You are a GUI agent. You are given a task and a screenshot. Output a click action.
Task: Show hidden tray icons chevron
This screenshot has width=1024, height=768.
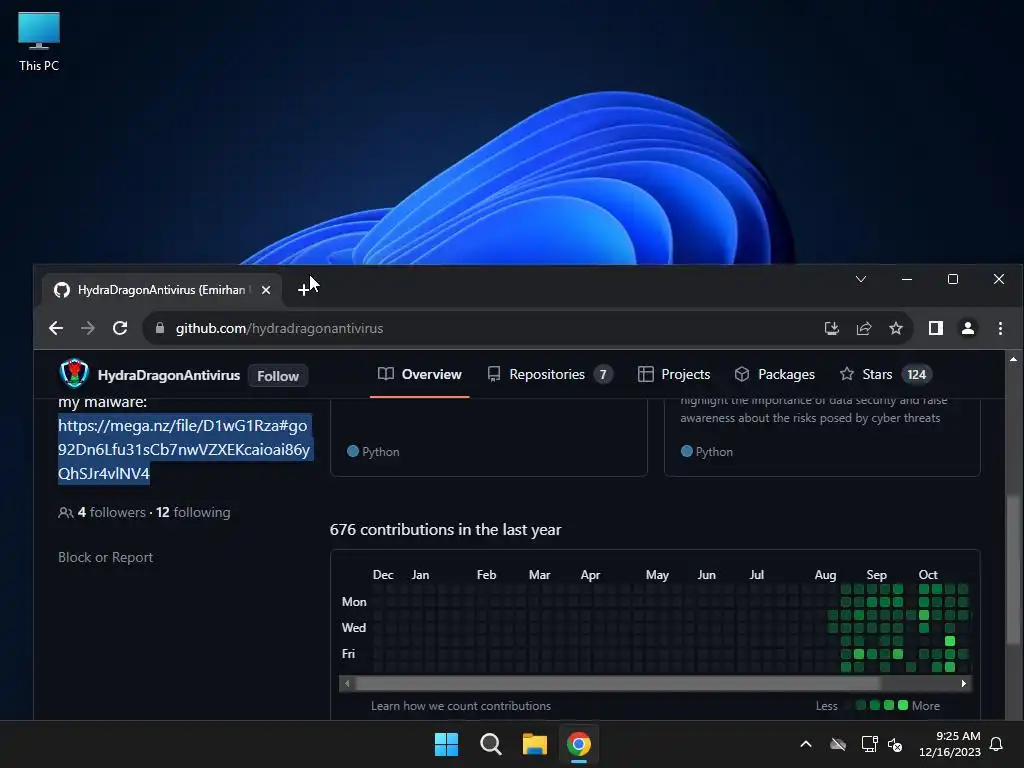click(806, 744)
